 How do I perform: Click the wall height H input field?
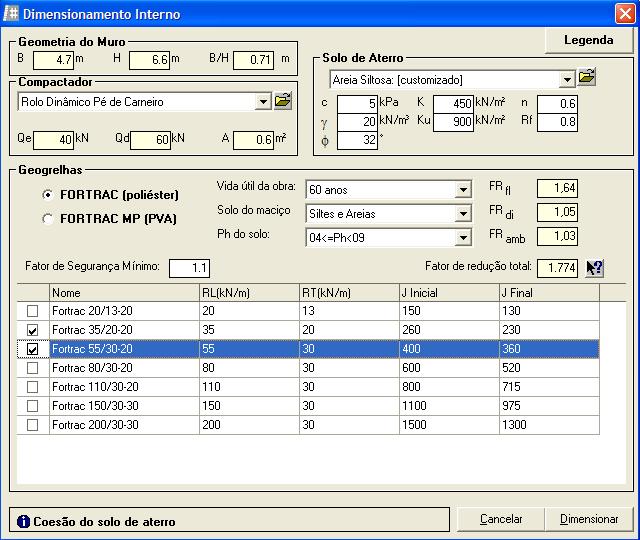[149, 60]
